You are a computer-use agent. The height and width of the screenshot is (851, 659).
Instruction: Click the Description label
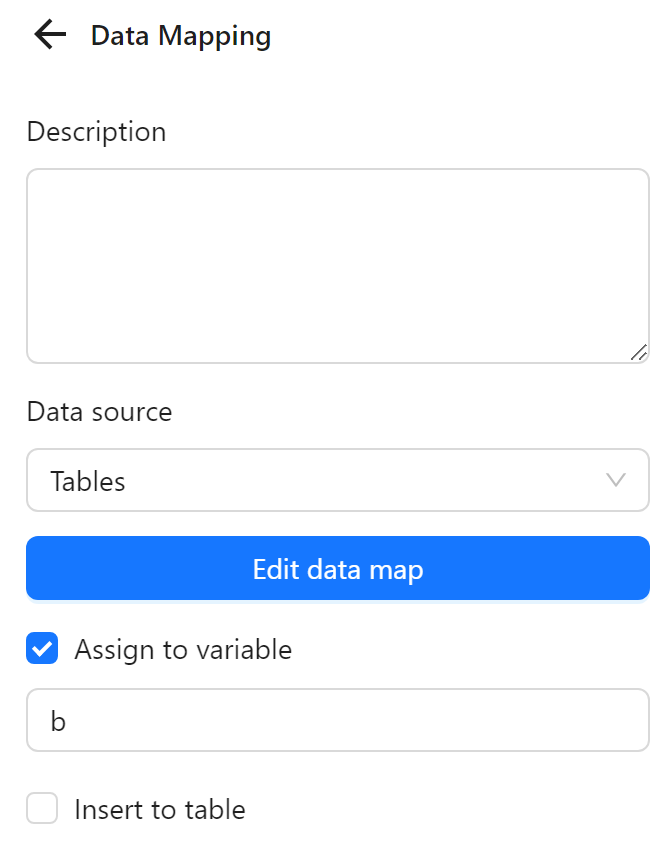(x=96, y=131)
